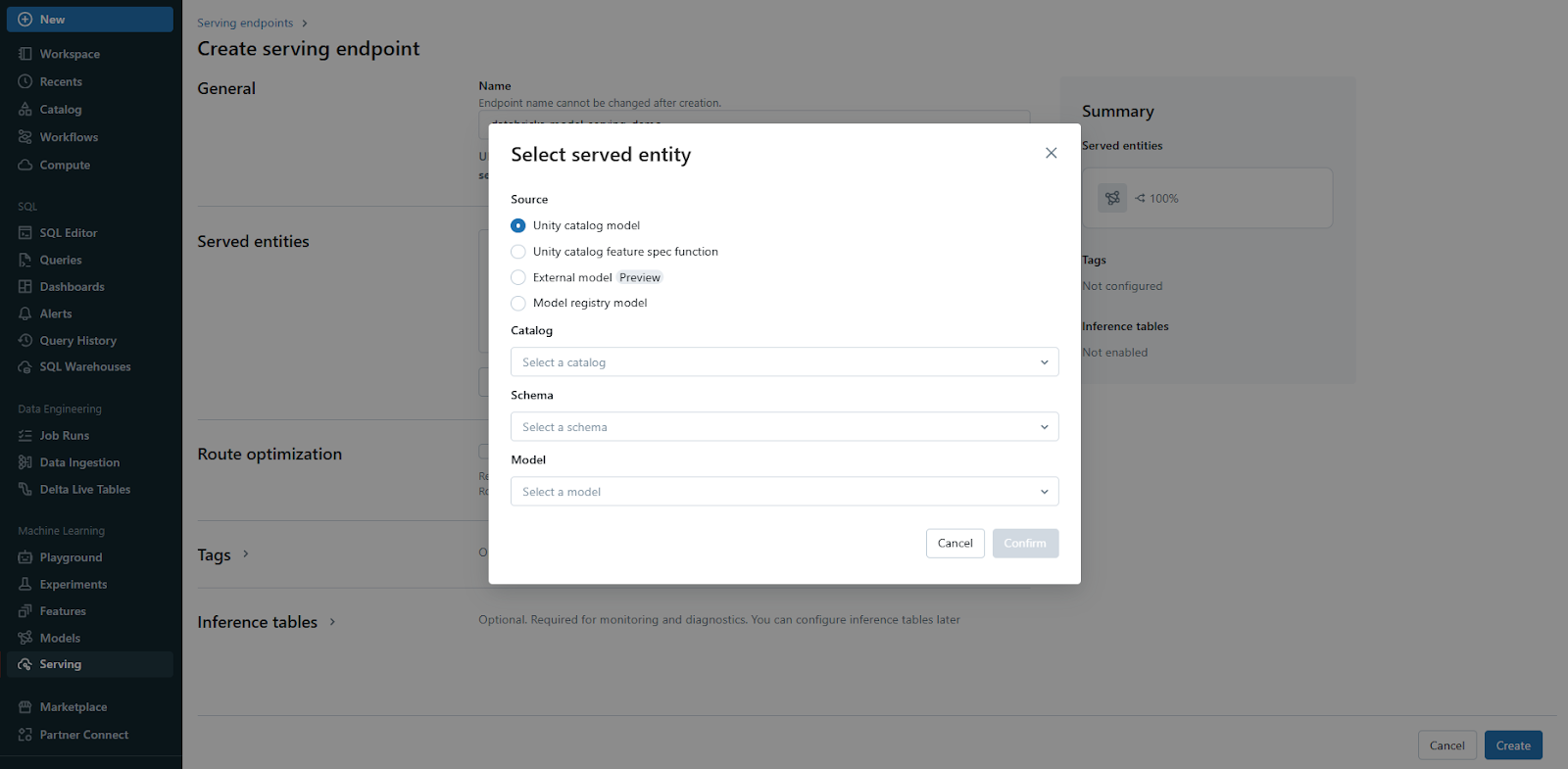Open Delta Live Tables icon
This screenshot has height=769, width=1568.
[x=25, y=490]
